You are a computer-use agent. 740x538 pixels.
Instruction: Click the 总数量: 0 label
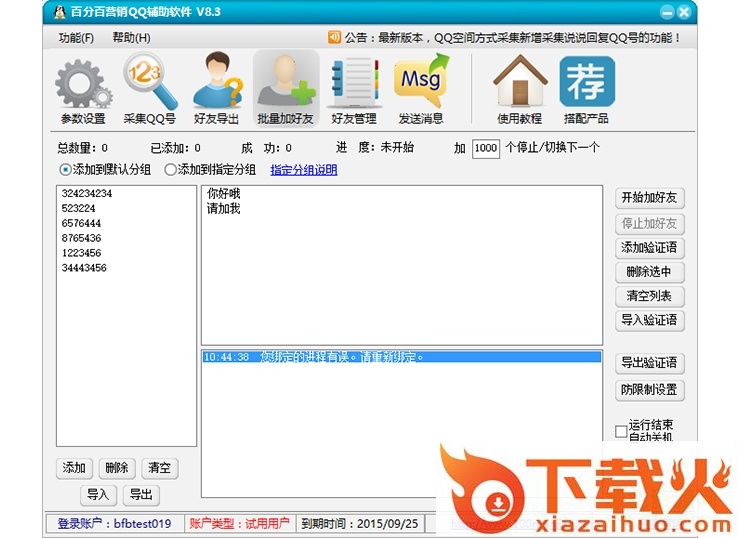point(83,148)
